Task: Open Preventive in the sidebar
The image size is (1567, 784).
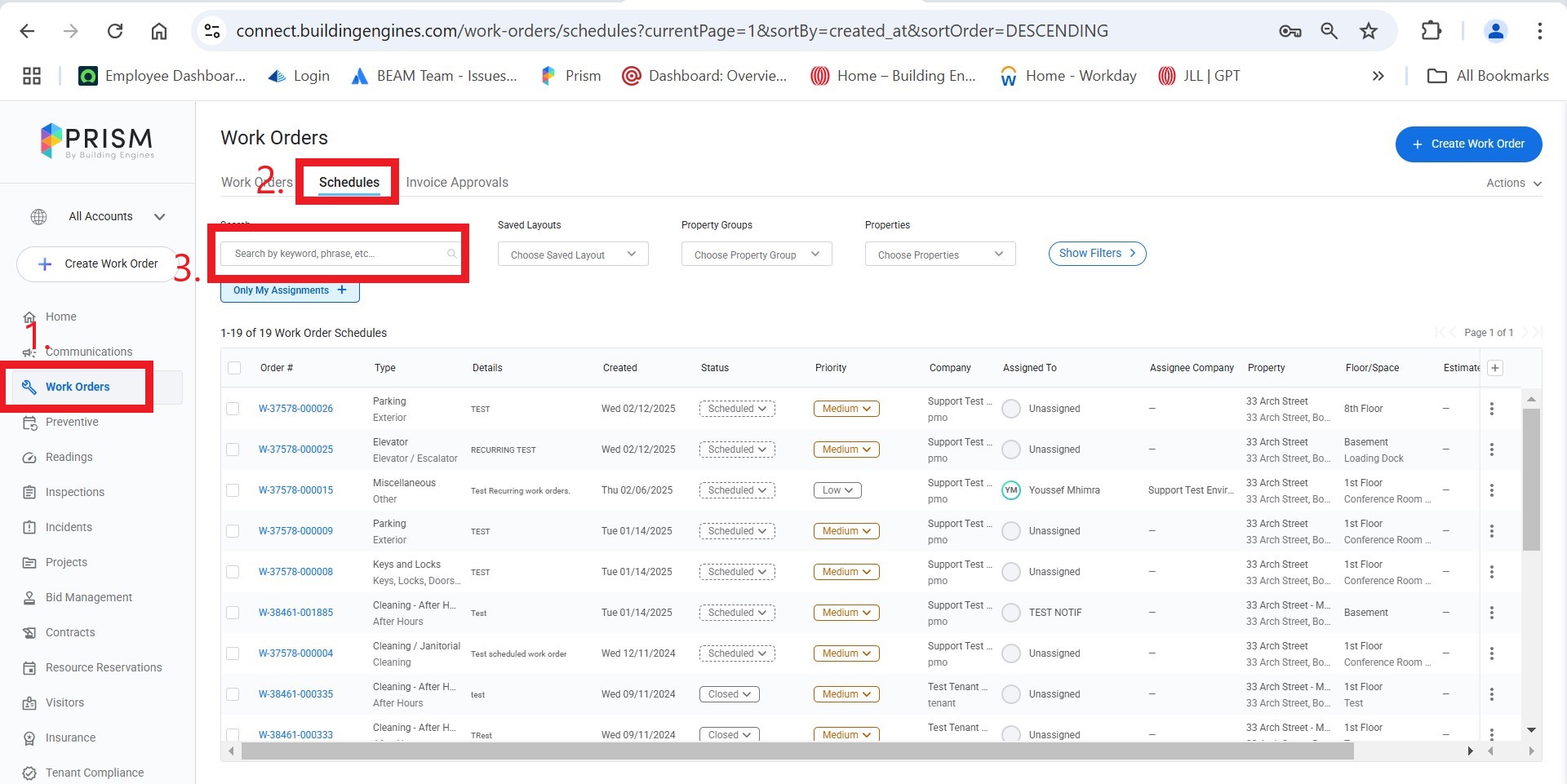Action: (x=72, y=423)
